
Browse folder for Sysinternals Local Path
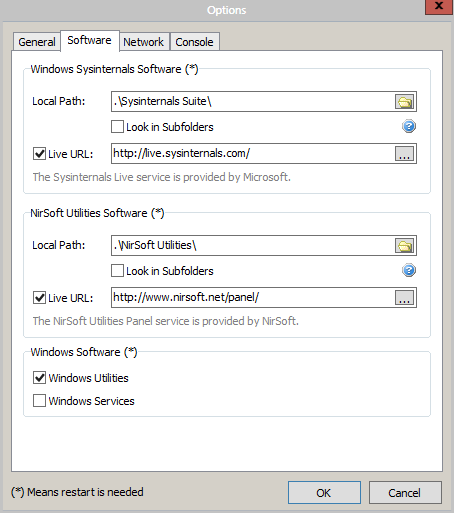tap(405, 102)
